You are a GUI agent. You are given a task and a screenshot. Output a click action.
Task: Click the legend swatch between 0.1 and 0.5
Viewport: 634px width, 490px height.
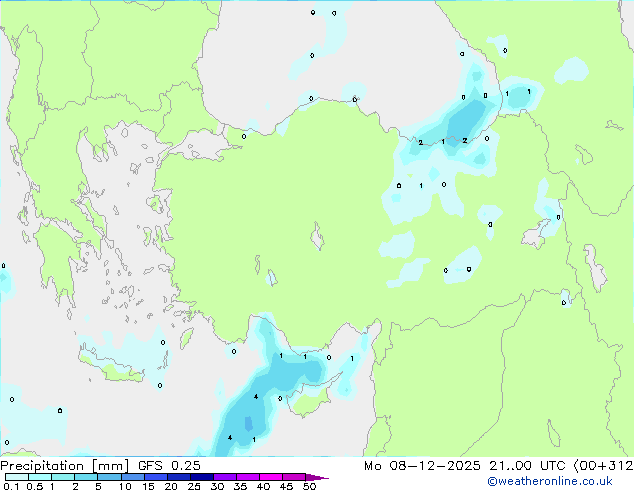[x=17, y=477]
